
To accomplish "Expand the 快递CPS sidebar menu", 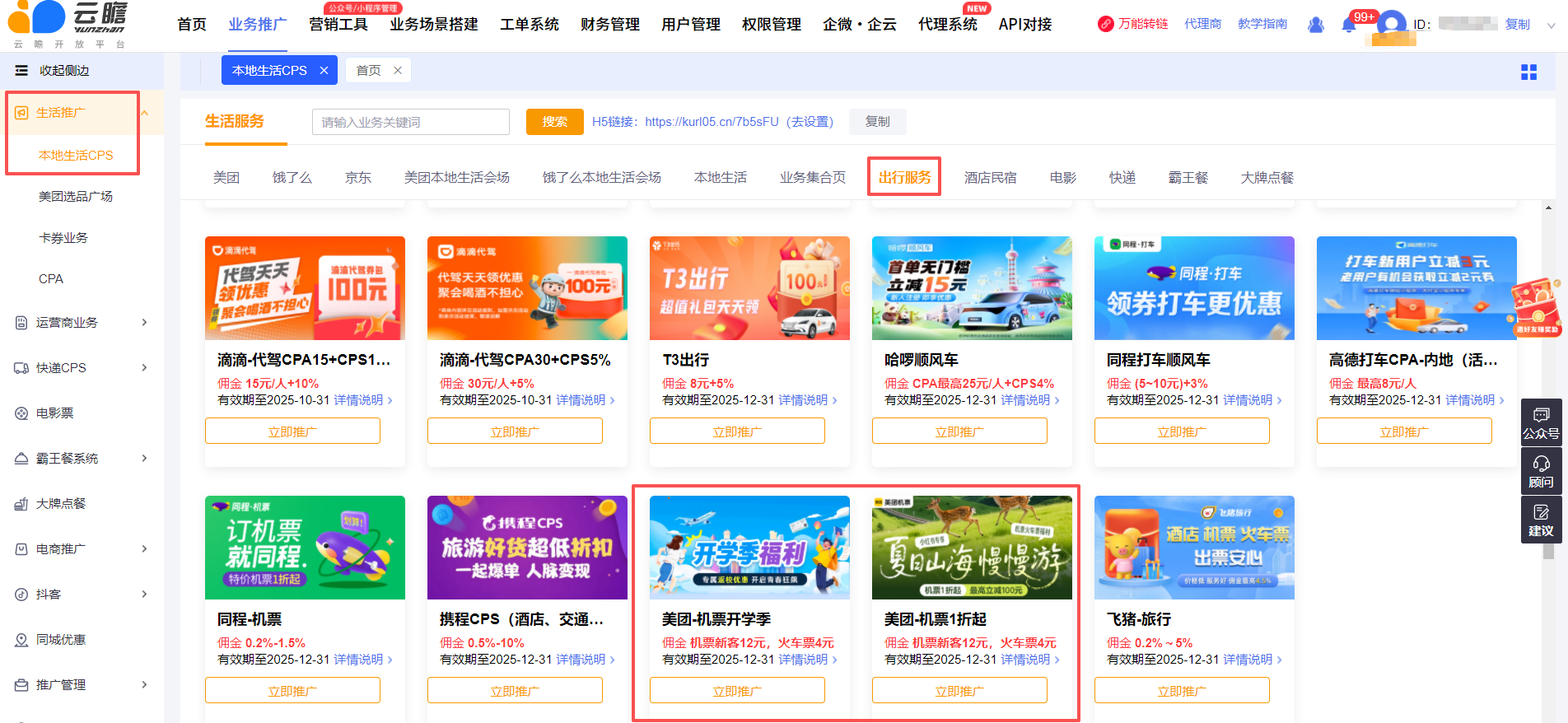I will [144, 368].
